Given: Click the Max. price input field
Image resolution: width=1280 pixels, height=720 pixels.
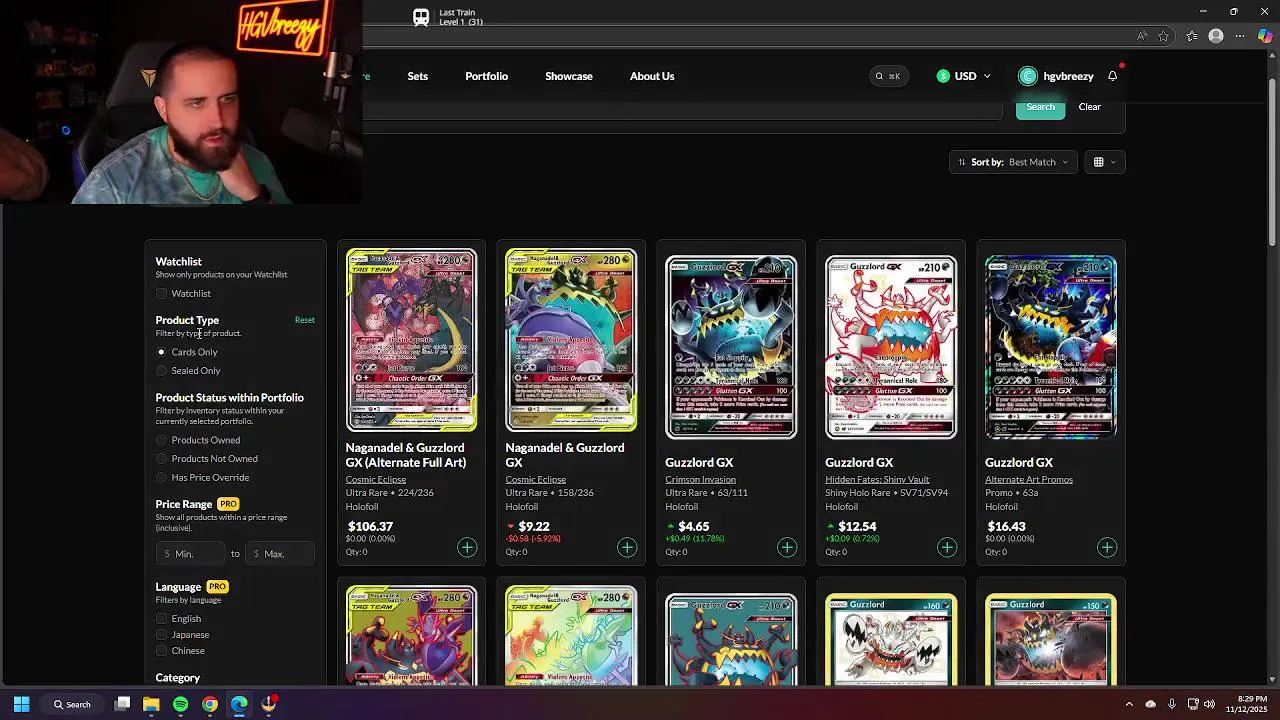Looking at the screenshot, I should pyautogui.click(x=280, y=554).
